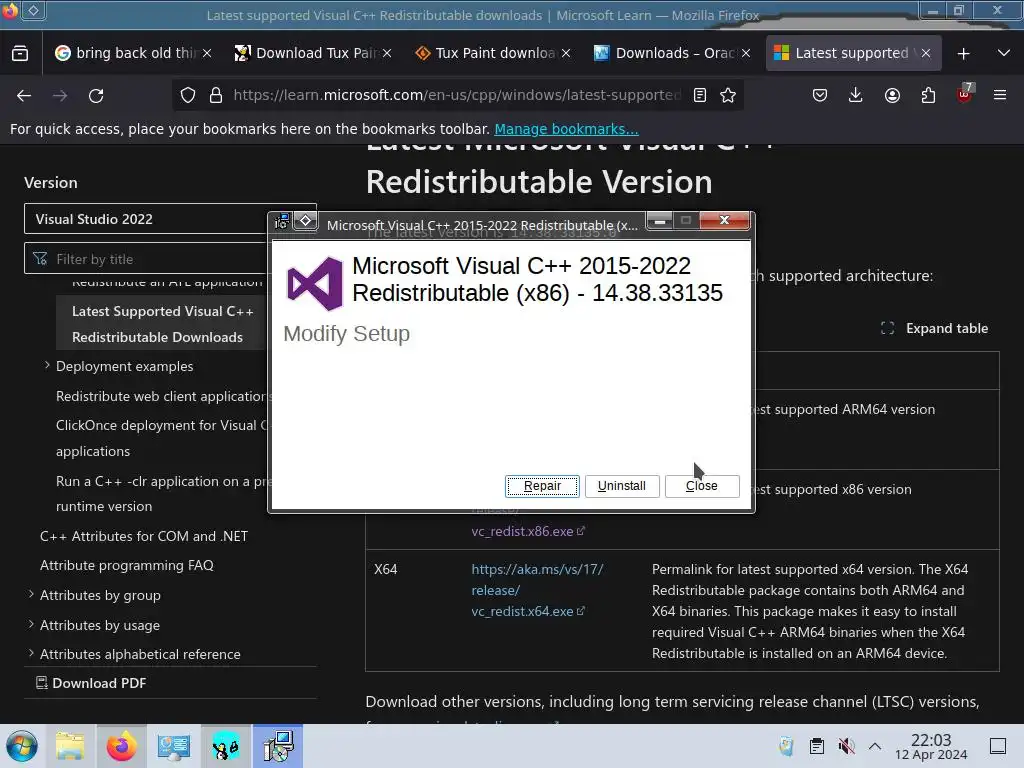This screenshot has height=768, width=1024.
Task: Open the Tux Paint penguin taskbar icon
Action: coord(225,746)
